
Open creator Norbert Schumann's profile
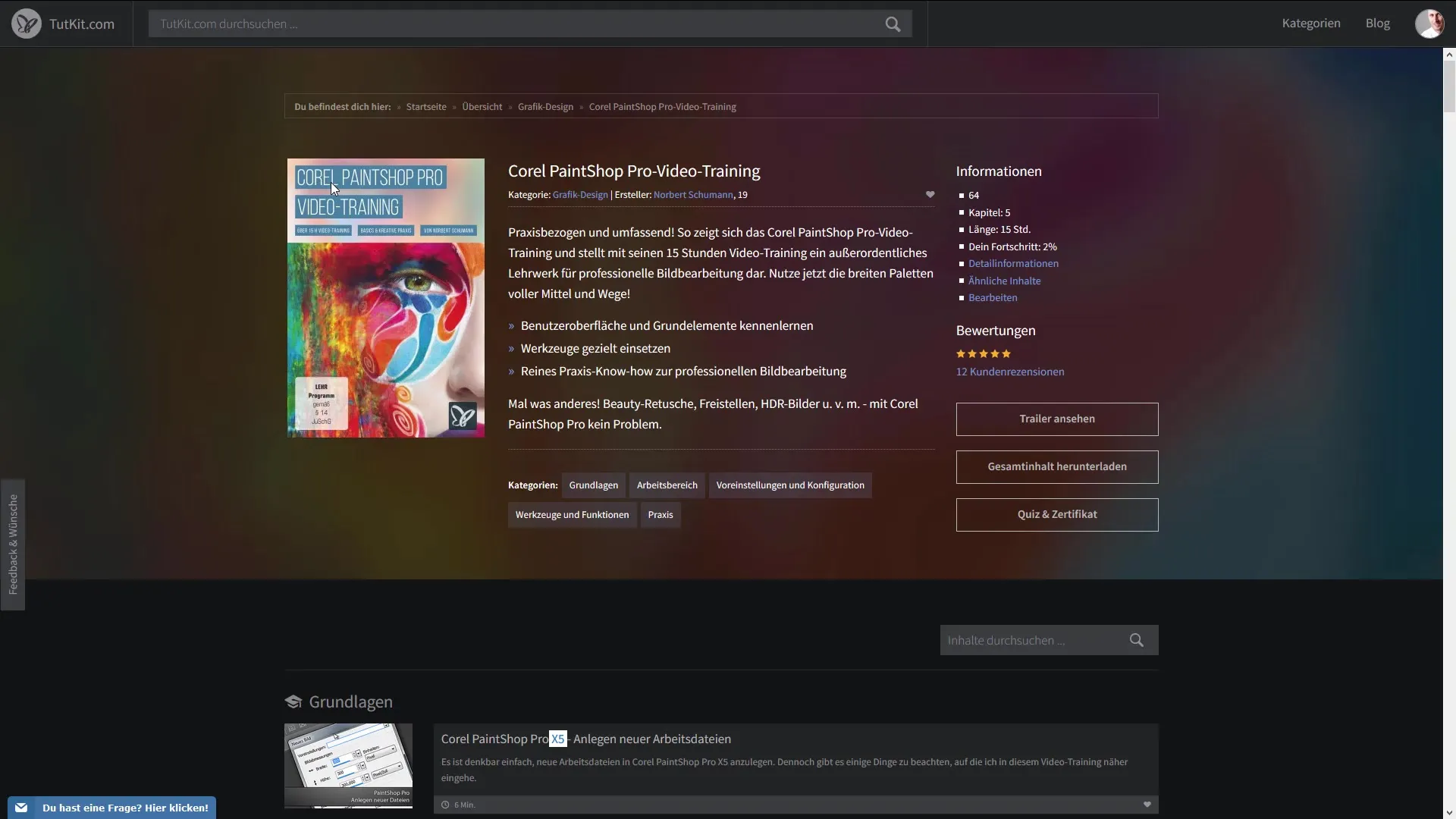693,195
